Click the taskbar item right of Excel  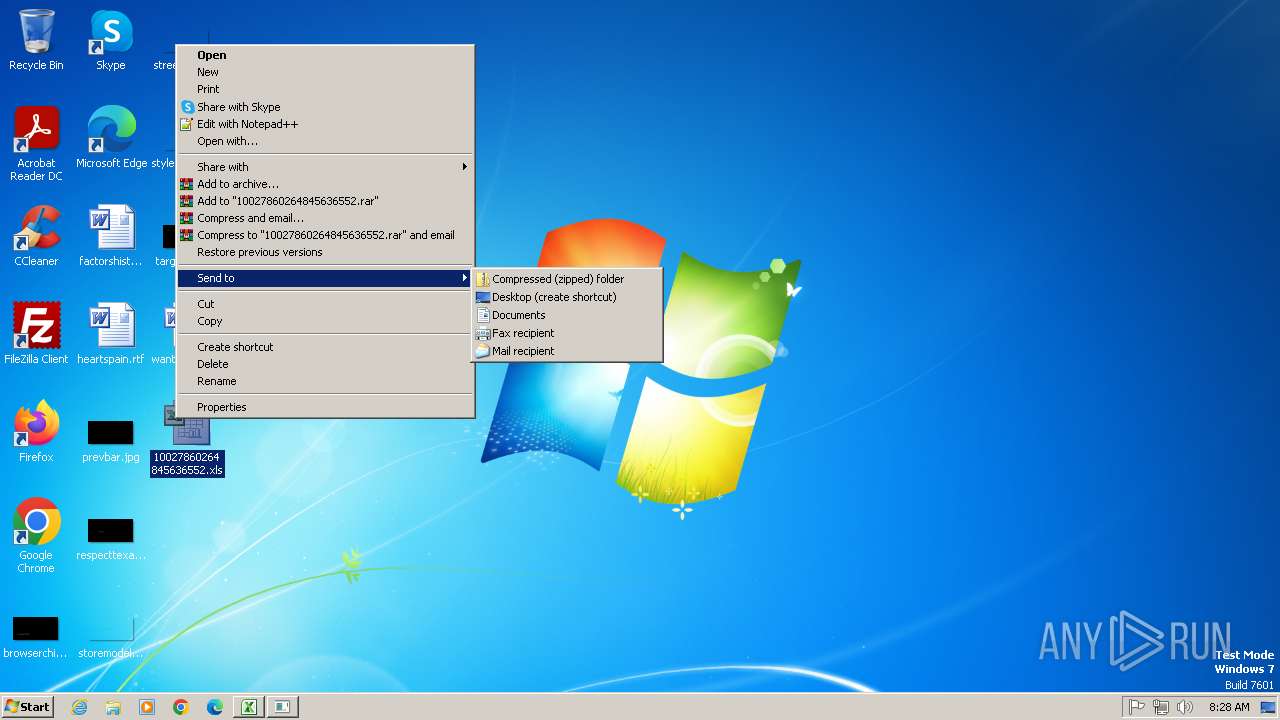[282, 707]
